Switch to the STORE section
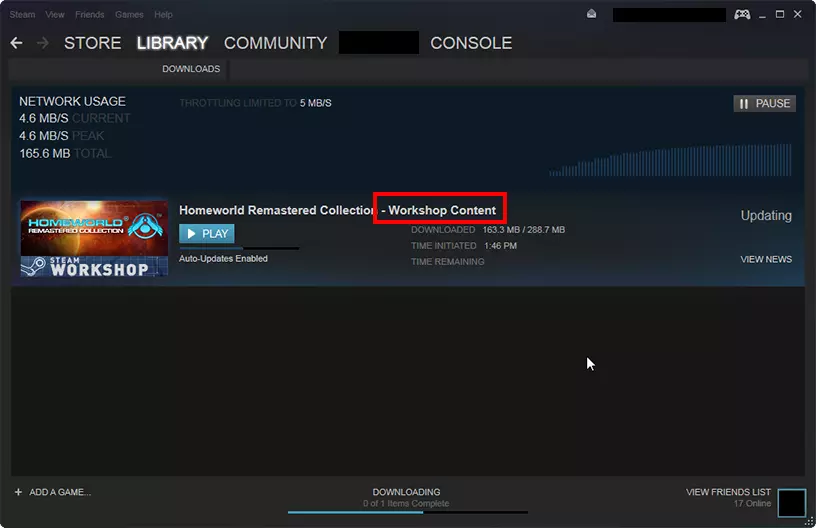 (x=93, y=43)
